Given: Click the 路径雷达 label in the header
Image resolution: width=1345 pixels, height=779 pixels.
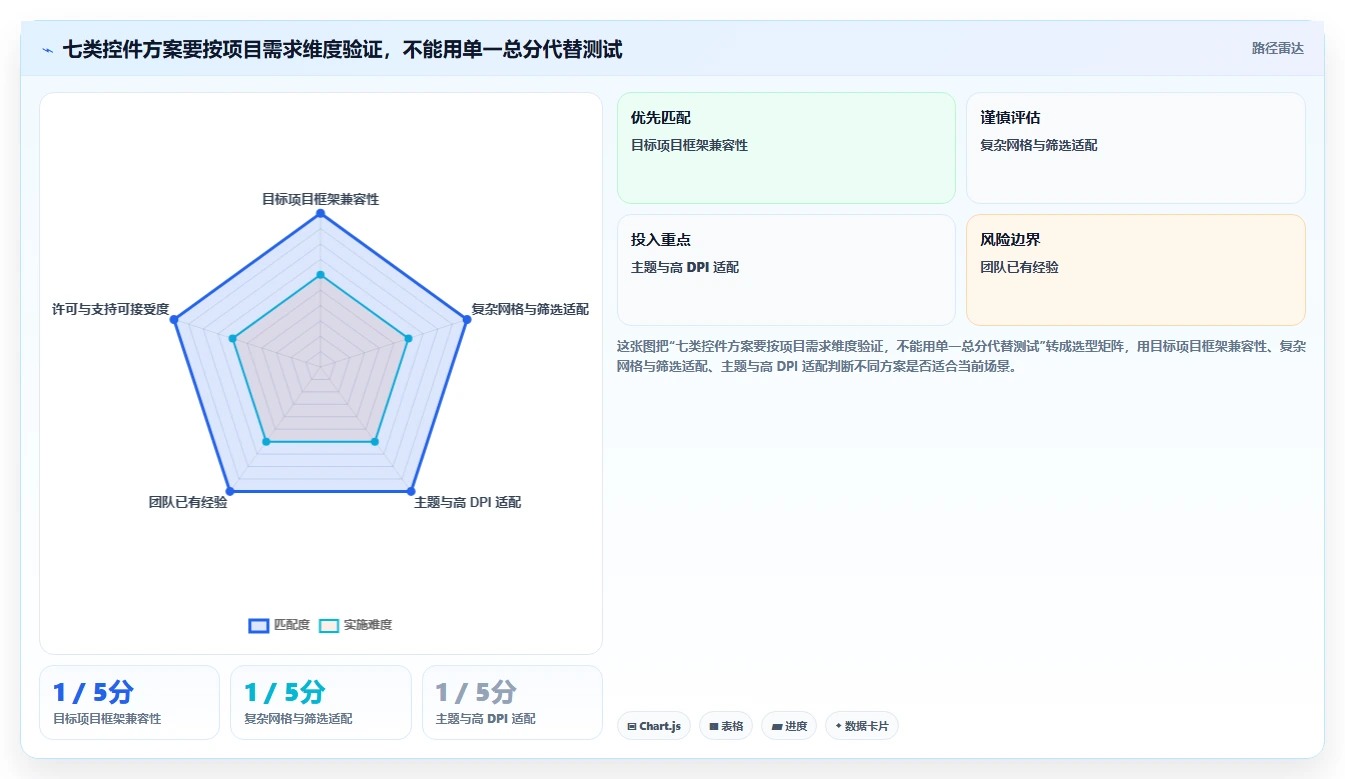Looking at the screenshot, I should [1277, 48].
